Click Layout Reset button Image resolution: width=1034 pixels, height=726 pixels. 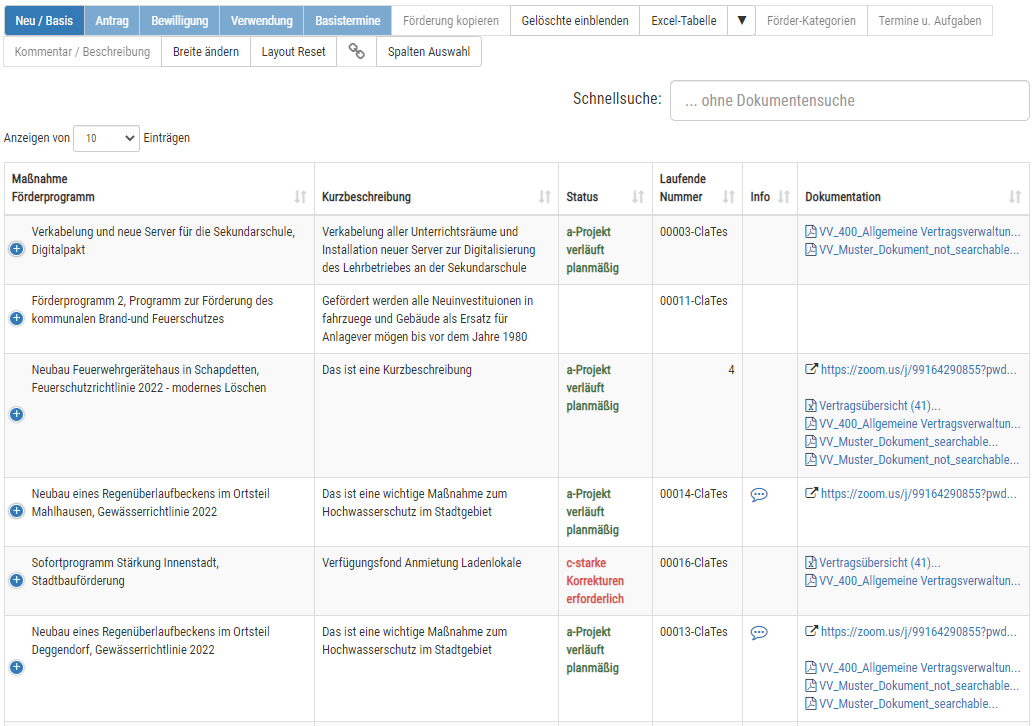point(293,51)
